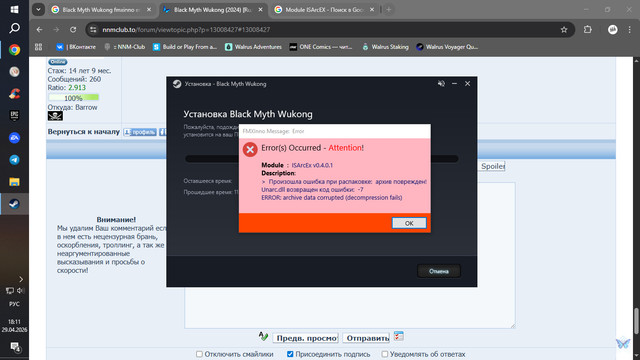Click the nnmclub.to address bar

tap(330, 29)
